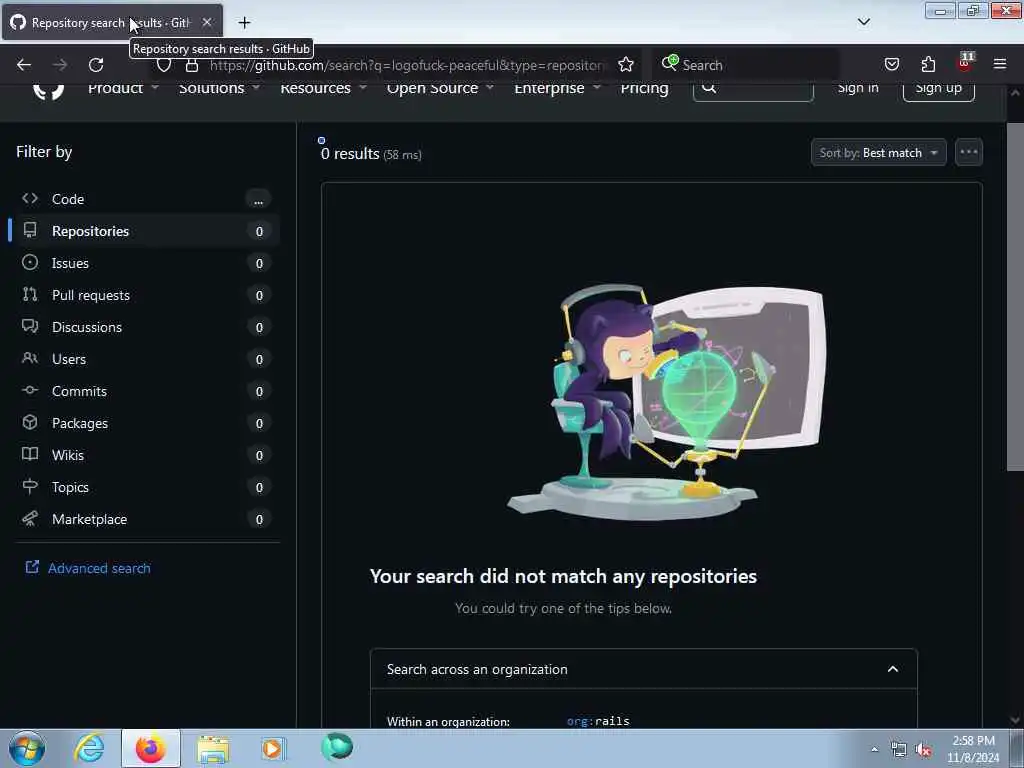1024x768 pixels.
Task: Open the Windows Start button
Action: [27, 748]
